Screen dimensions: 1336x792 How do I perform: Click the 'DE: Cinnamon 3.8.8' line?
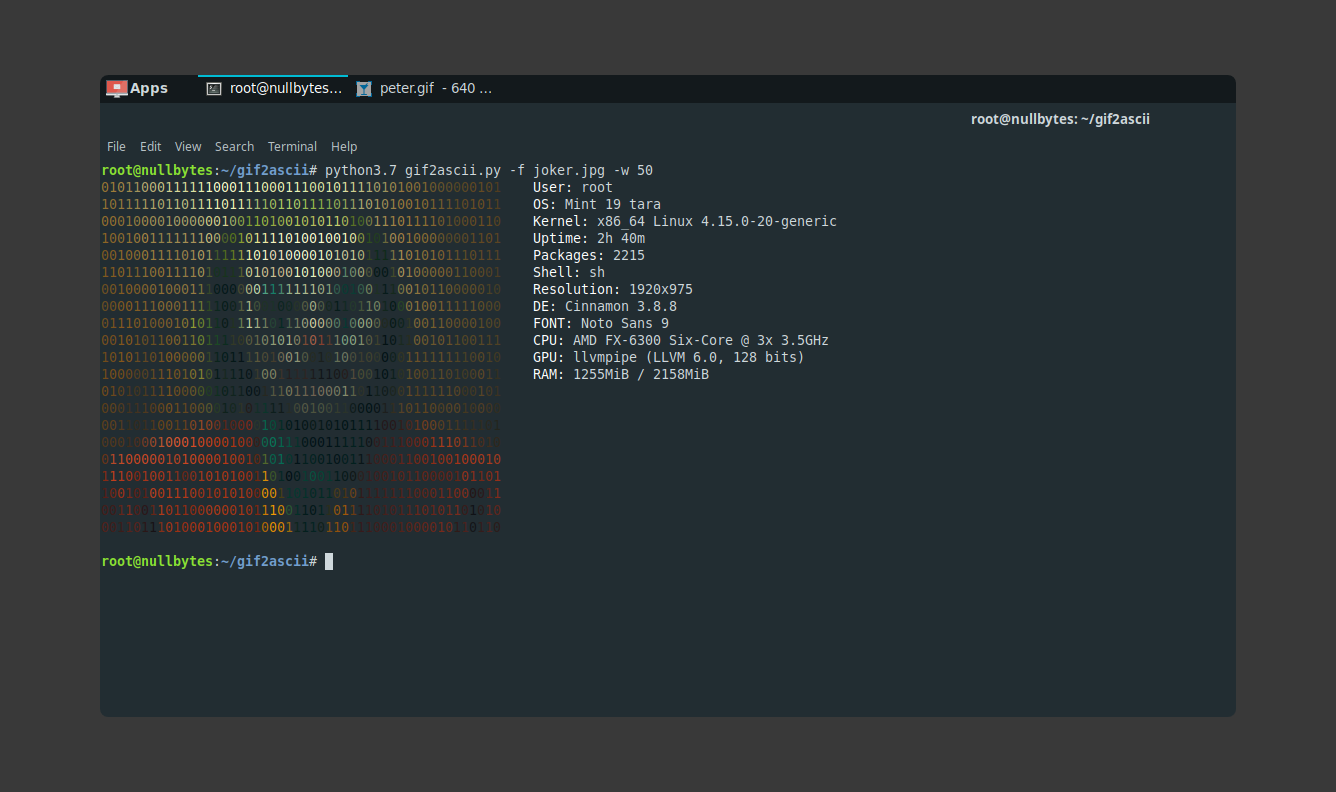tap(605, 306)
